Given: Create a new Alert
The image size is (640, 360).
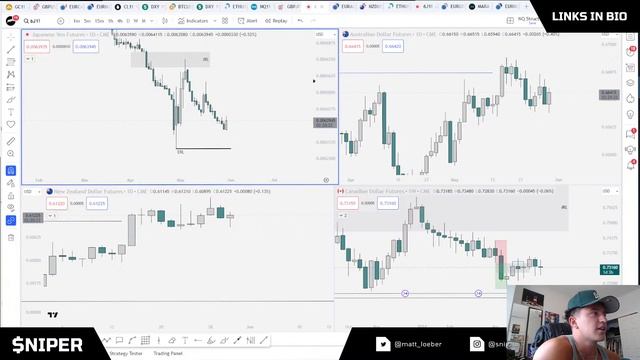Looking at the screenshot, I should [248, 21].
